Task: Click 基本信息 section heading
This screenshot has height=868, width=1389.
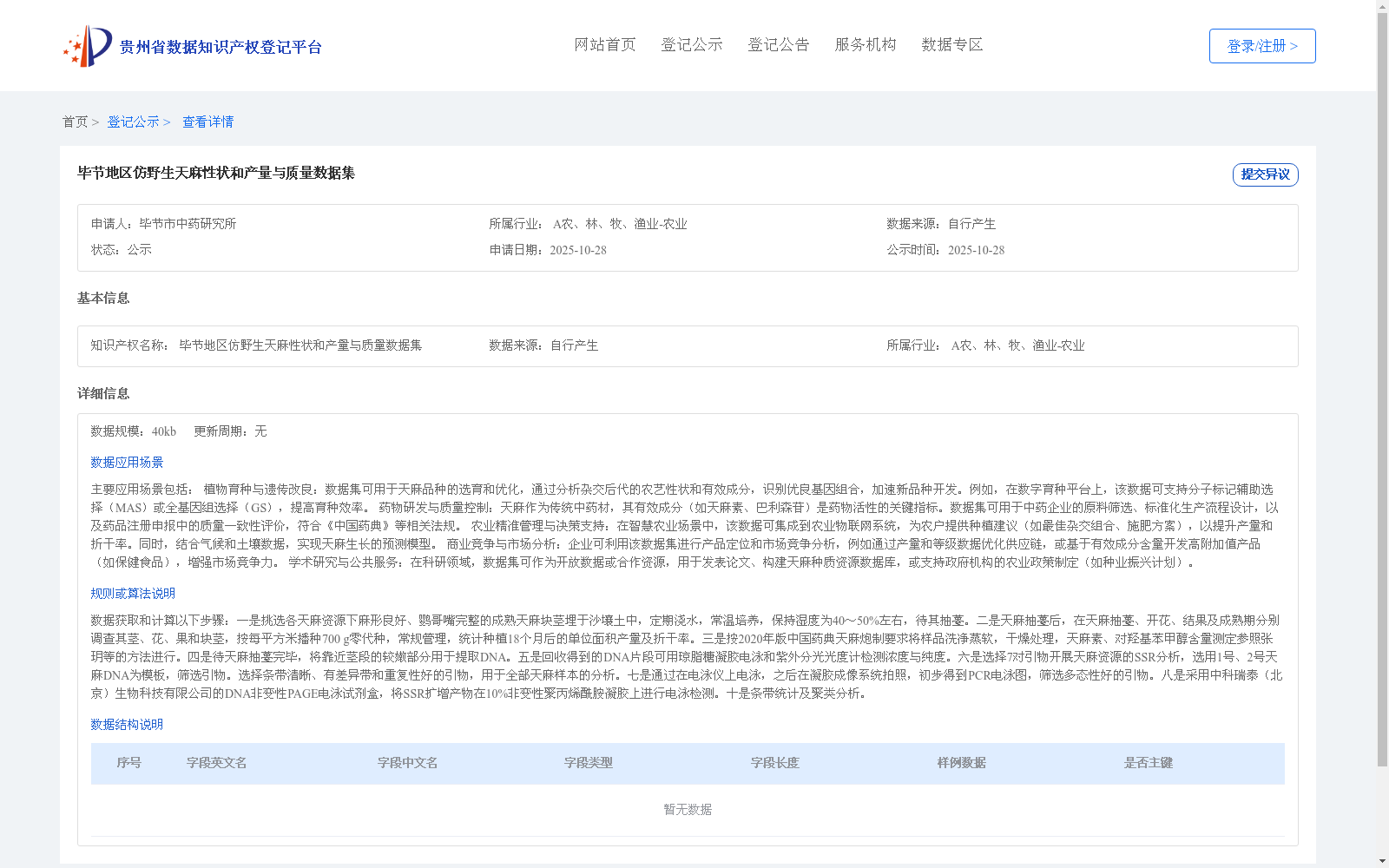Action: (x=103, y=298)
